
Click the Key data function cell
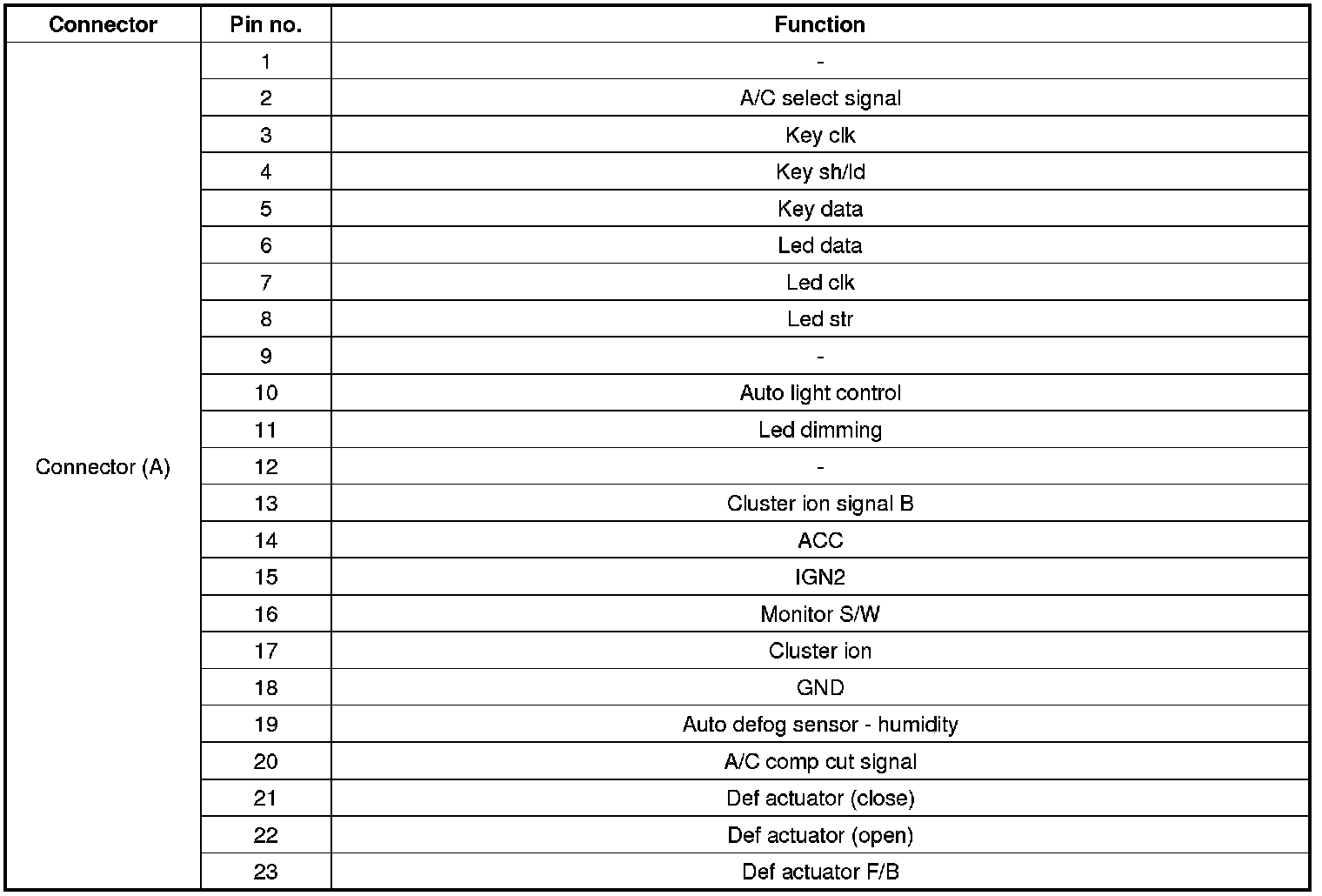pos(819,209)
